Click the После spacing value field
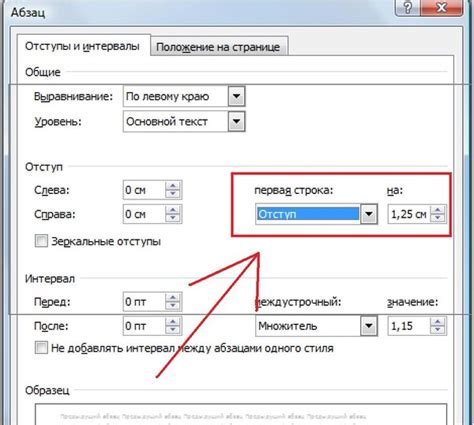The width and height of the screenshot is (474, 425). coord(144,326)
